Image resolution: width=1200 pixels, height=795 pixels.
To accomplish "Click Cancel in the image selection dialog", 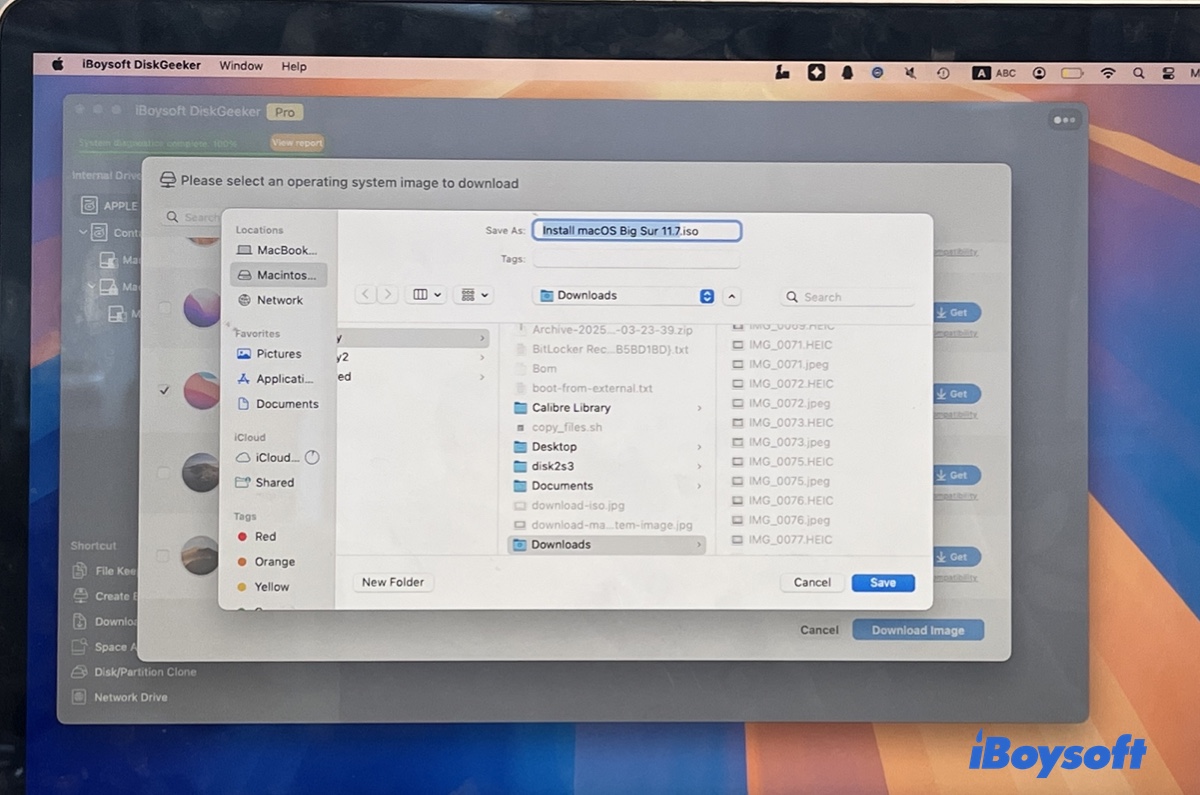I will 819,630.
